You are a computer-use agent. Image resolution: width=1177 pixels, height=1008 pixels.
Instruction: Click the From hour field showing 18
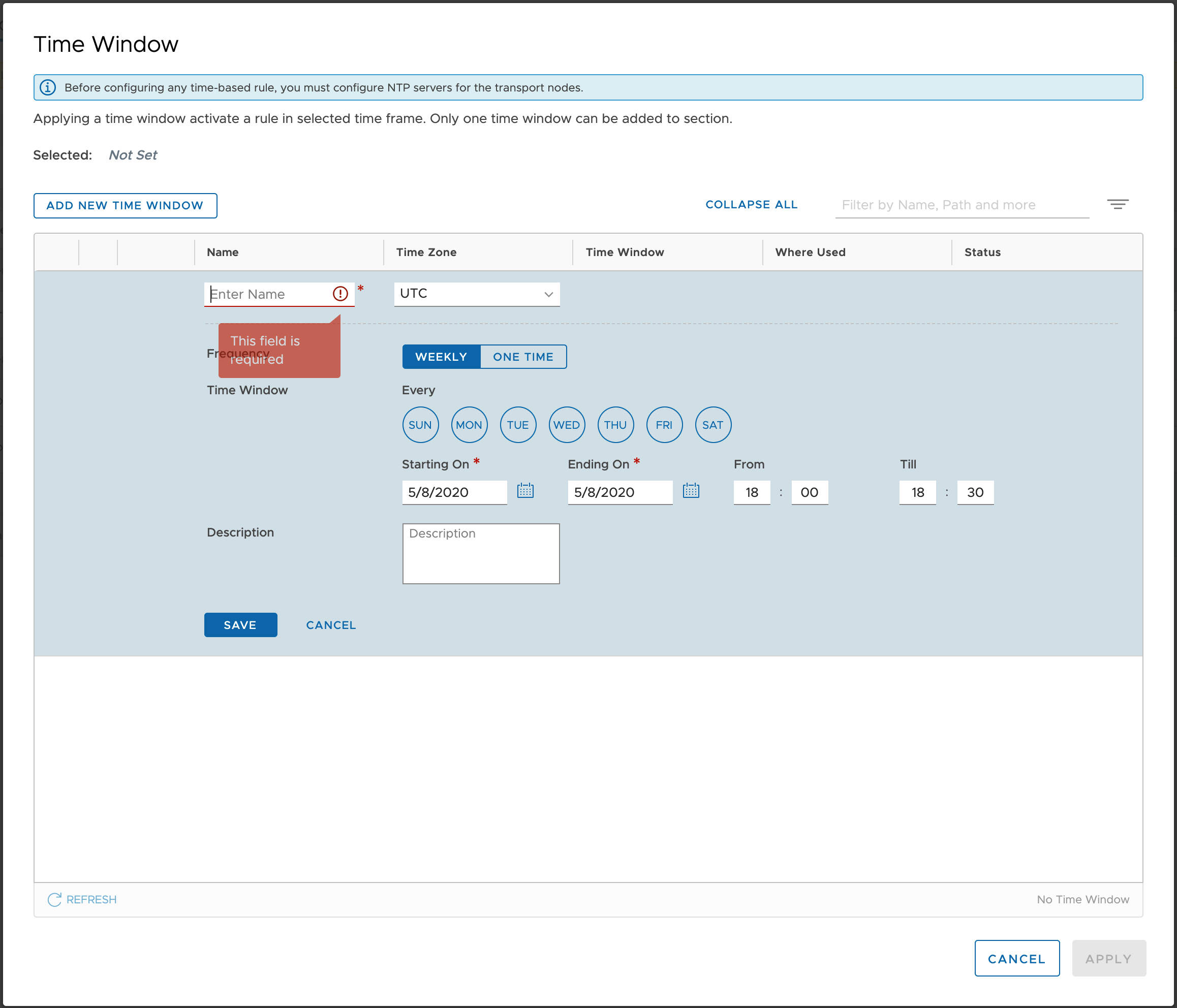(752, 492)
